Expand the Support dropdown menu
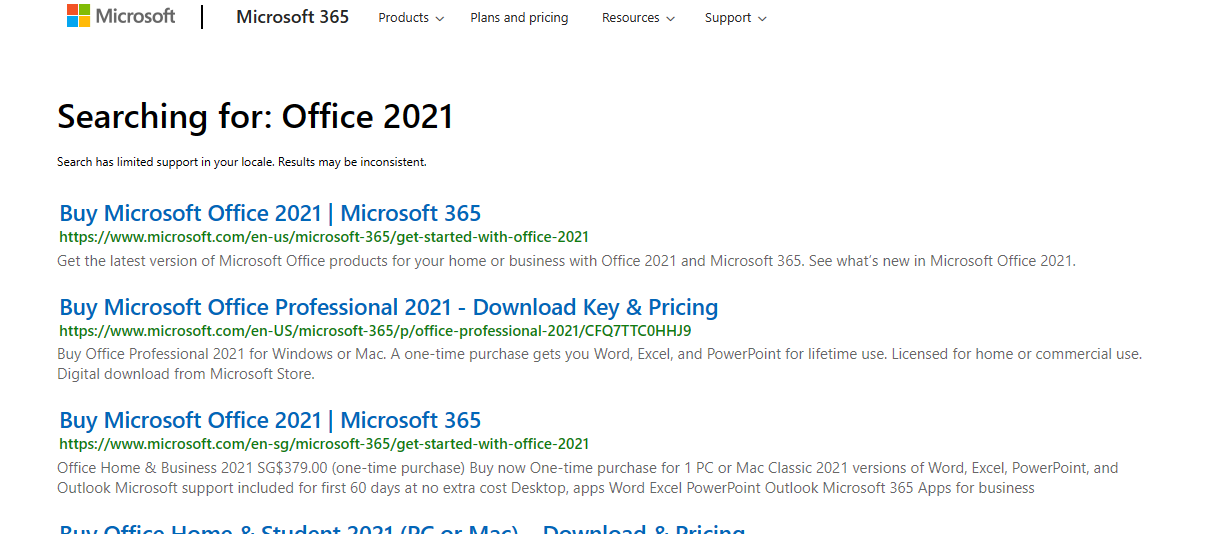The width and height of the screenshot is (1217, 534). [735, 18]
